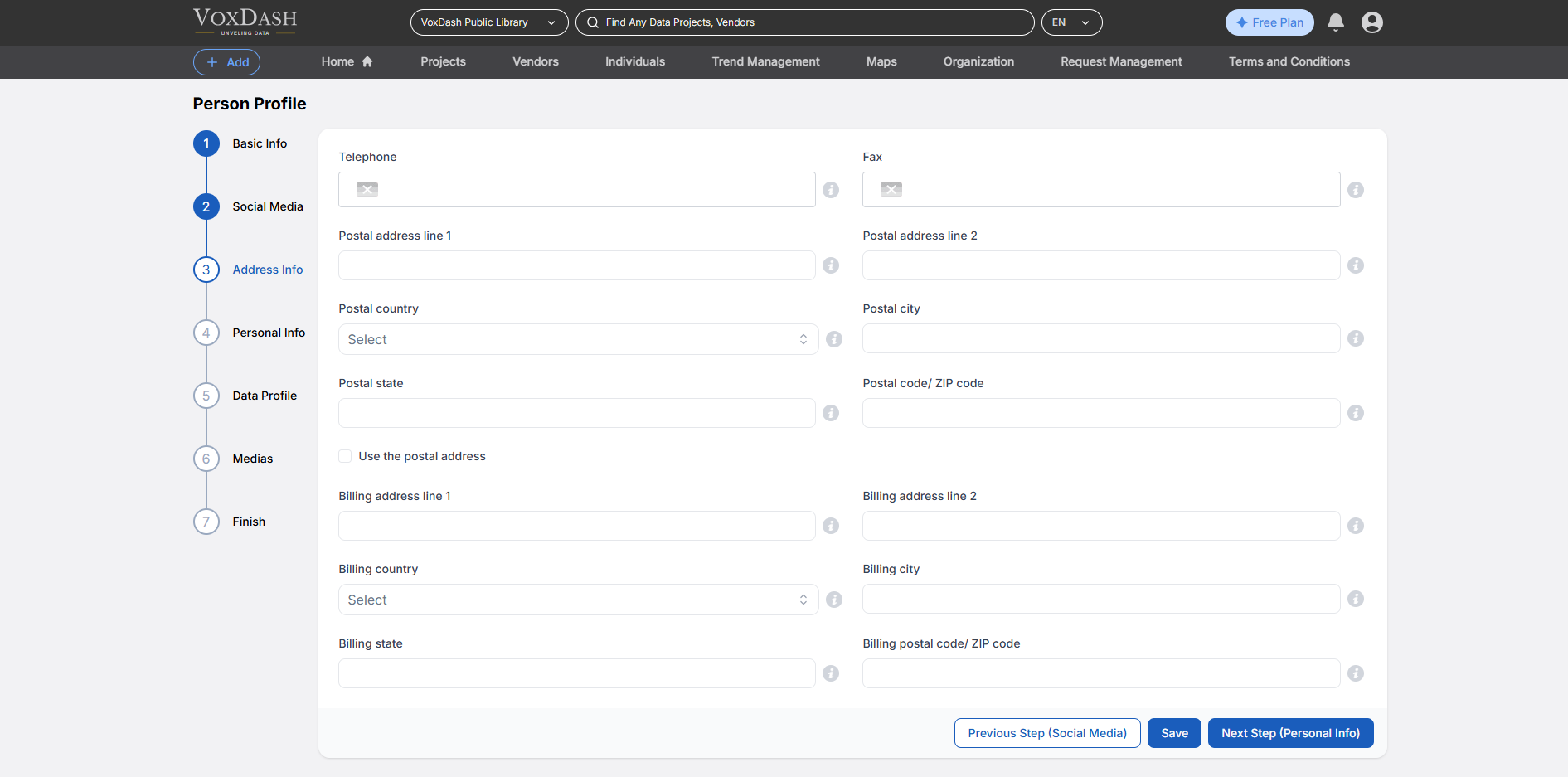Show info for Postal state

831,413
